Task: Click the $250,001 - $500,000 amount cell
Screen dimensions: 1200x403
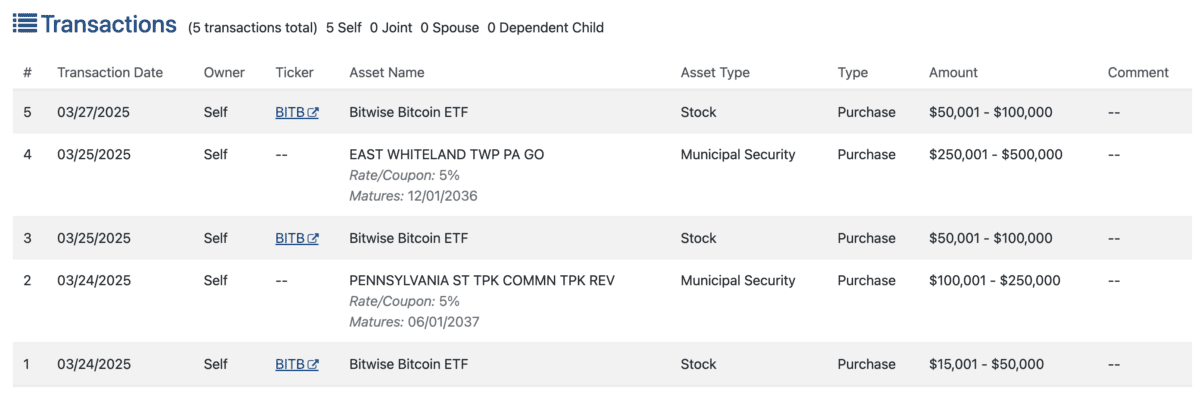Action: click(995, 155)
